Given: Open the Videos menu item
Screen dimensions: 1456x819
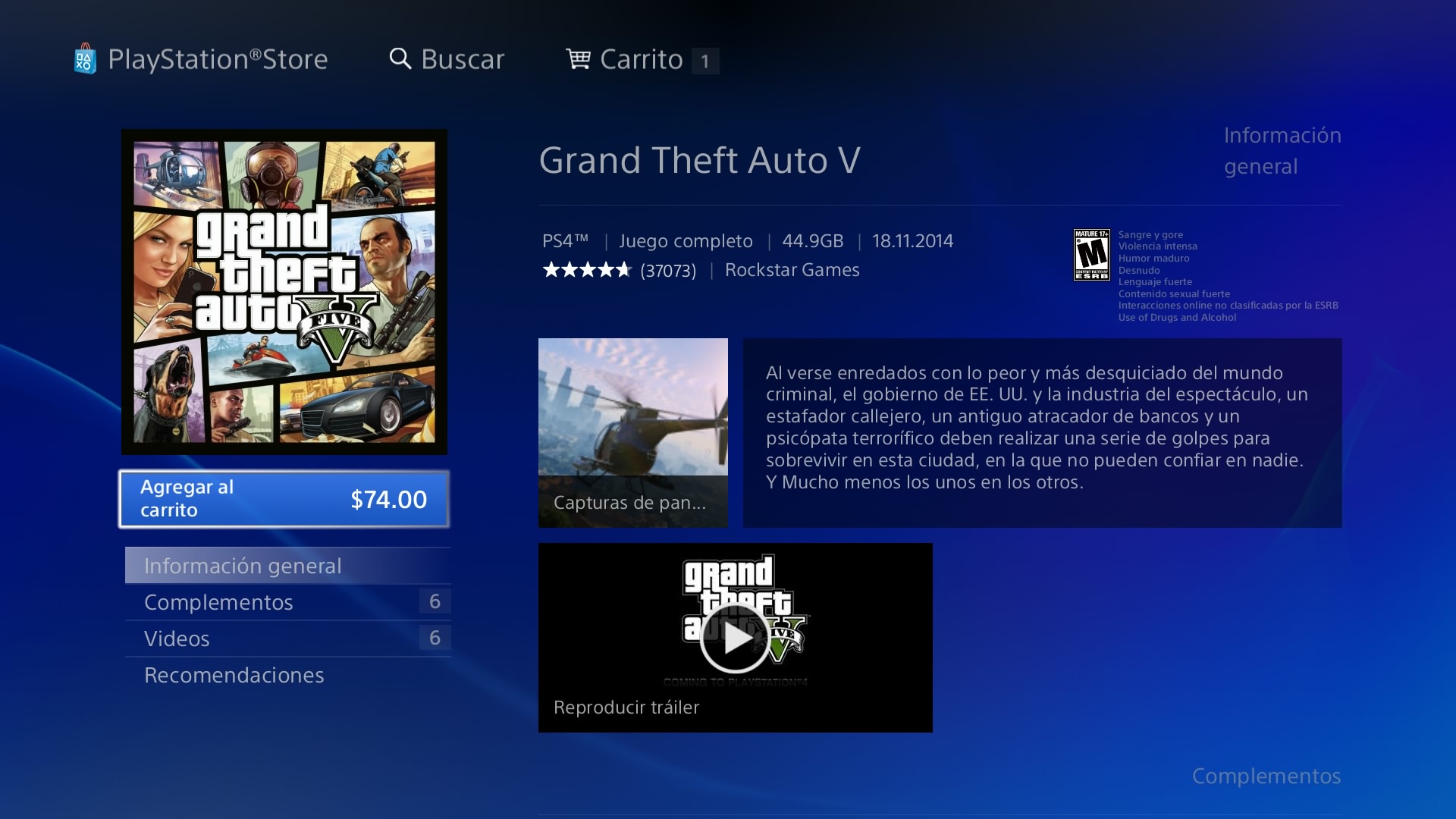Looking at the screenshot, I should [288, 639].
